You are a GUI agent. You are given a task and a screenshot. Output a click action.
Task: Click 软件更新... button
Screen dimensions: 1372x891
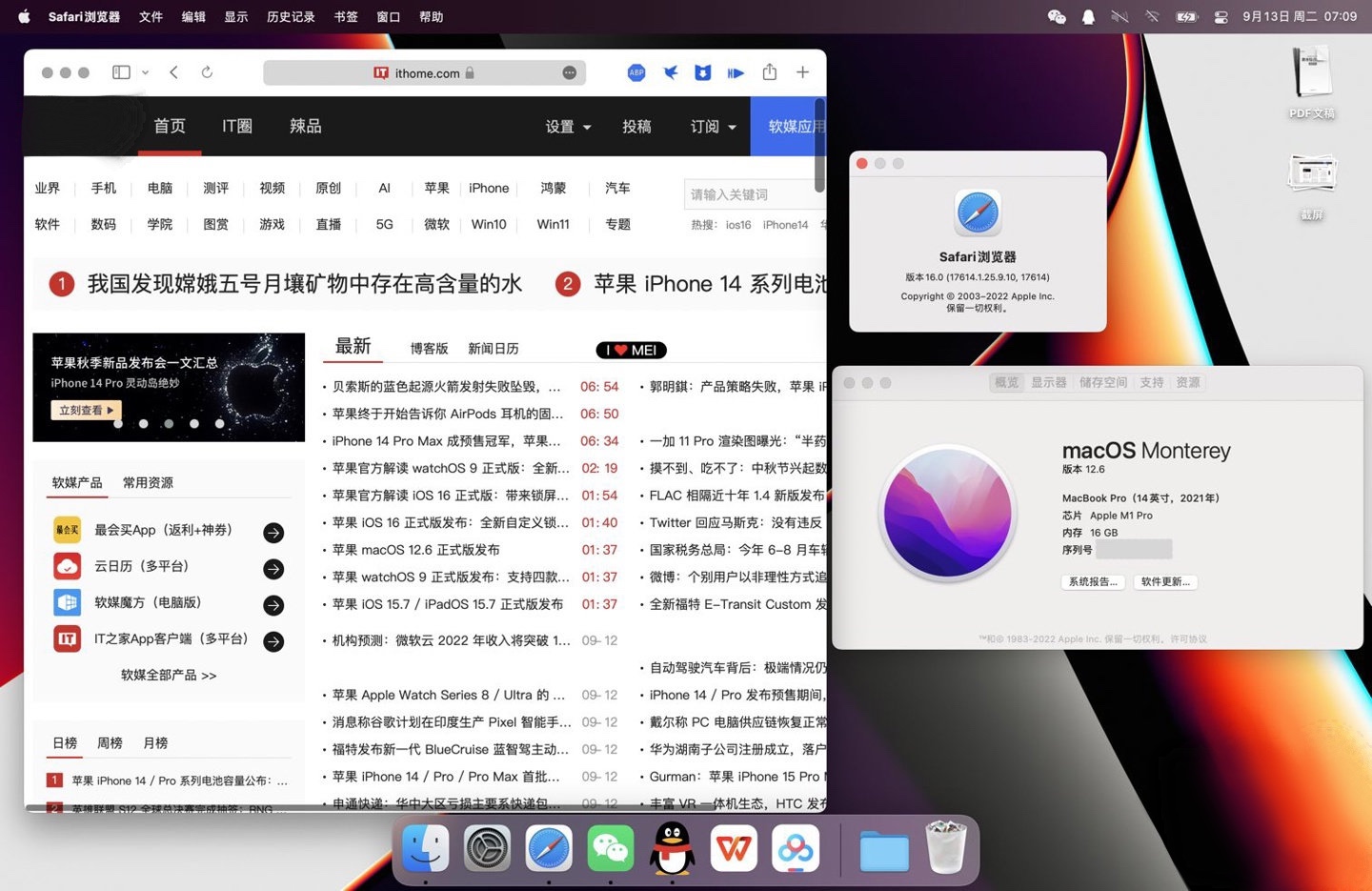1165,582
